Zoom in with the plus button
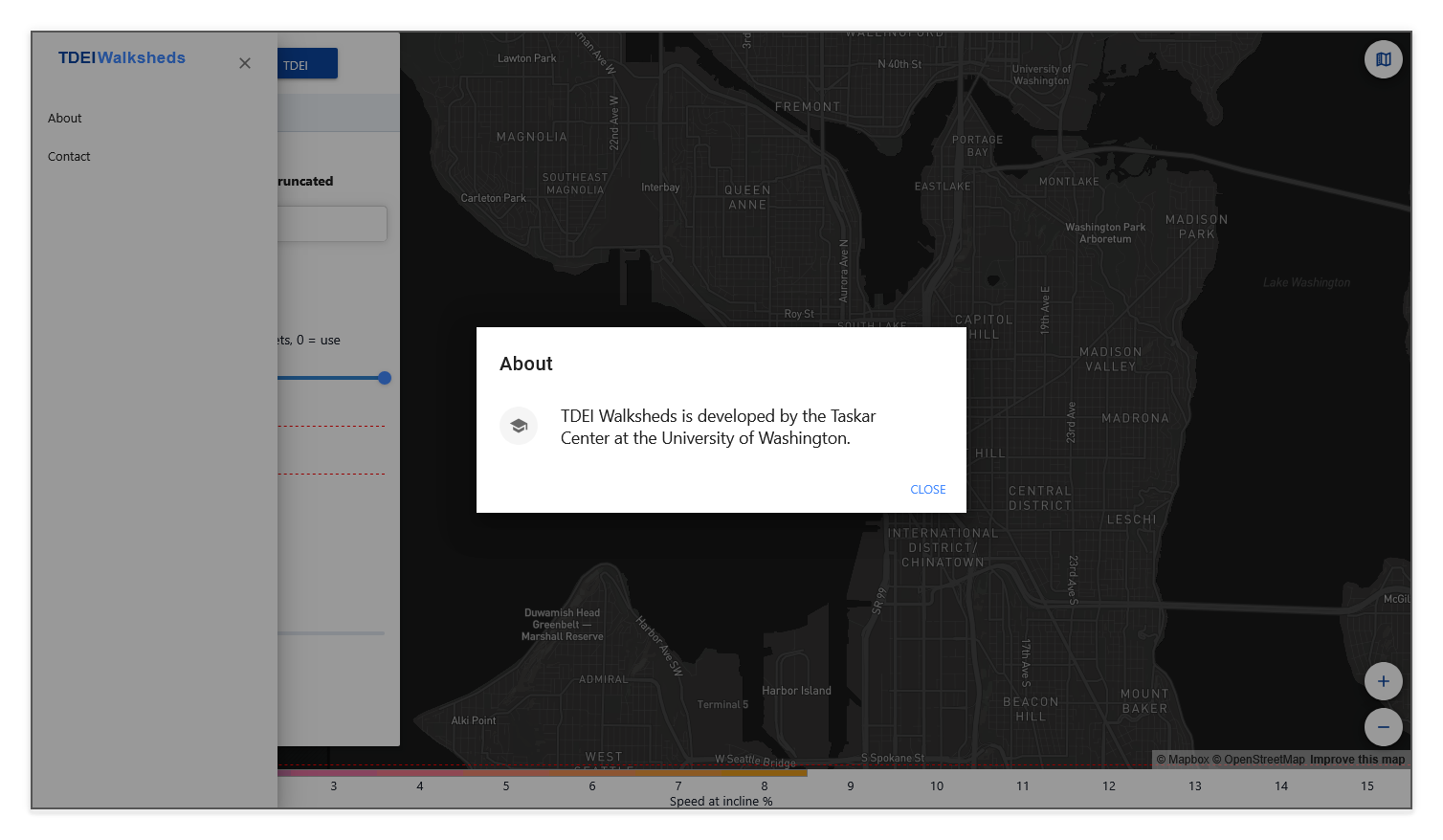 tap(1383, 681)
